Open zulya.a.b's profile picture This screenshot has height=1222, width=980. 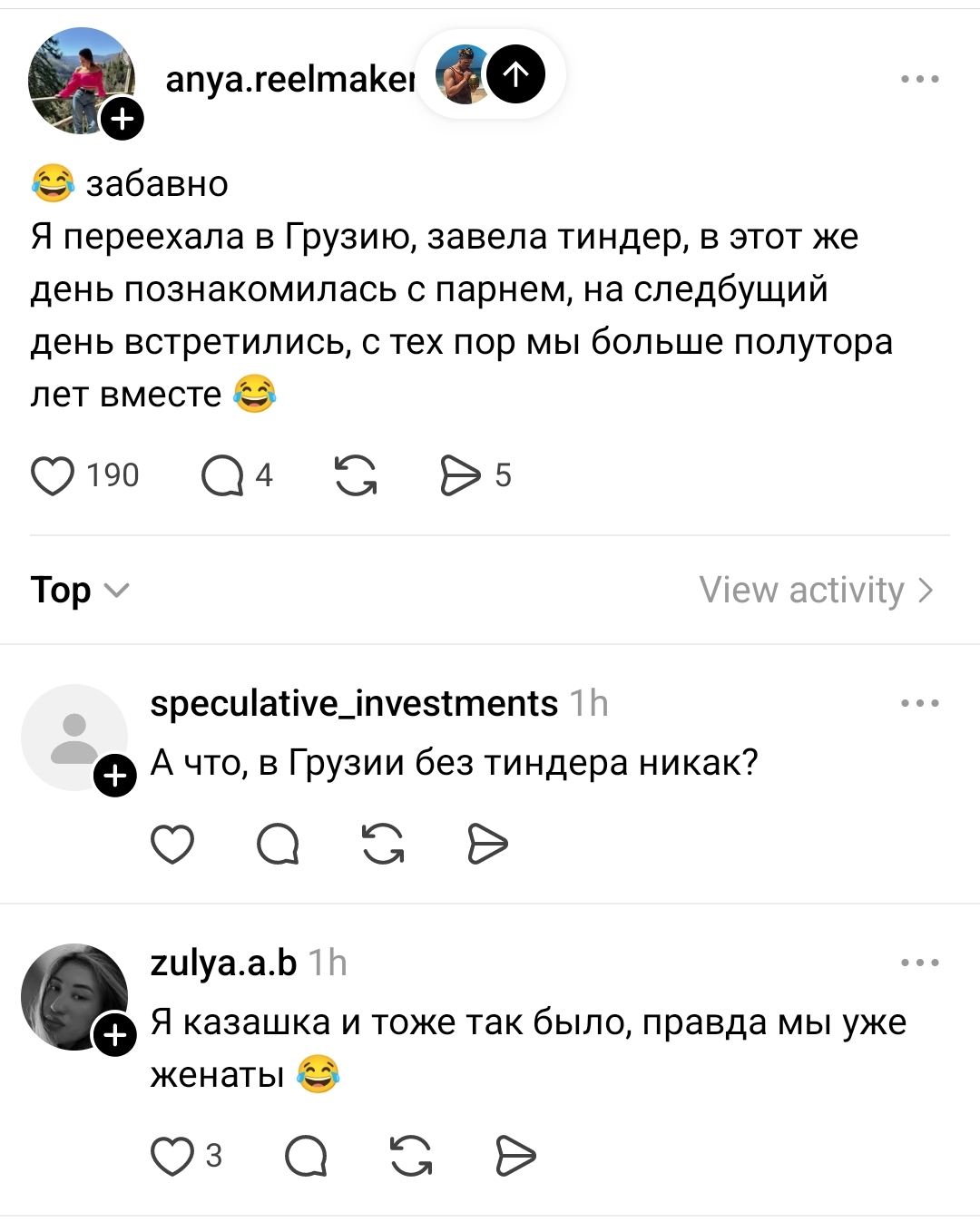tap(73, 995)
